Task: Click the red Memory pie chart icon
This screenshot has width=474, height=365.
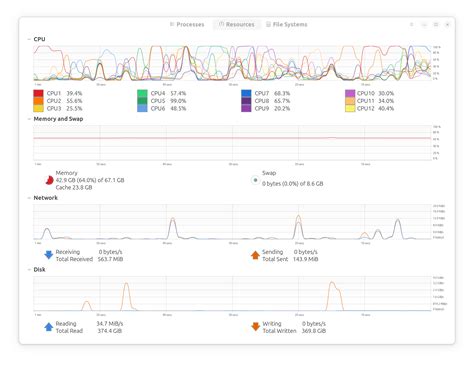Action: pyautogui.click(x=49, y=180)
